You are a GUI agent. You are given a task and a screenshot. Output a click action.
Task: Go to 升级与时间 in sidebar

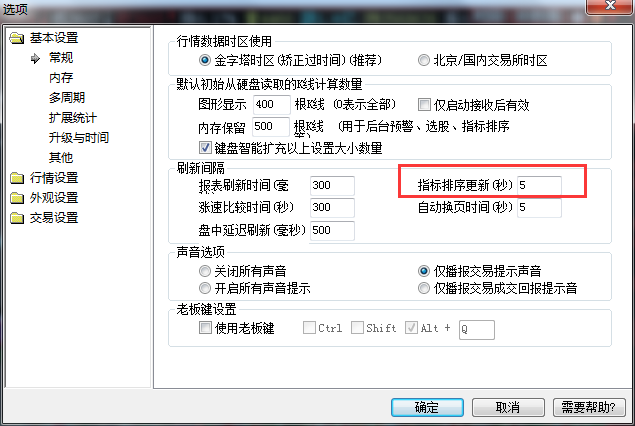tap(79, 137)
